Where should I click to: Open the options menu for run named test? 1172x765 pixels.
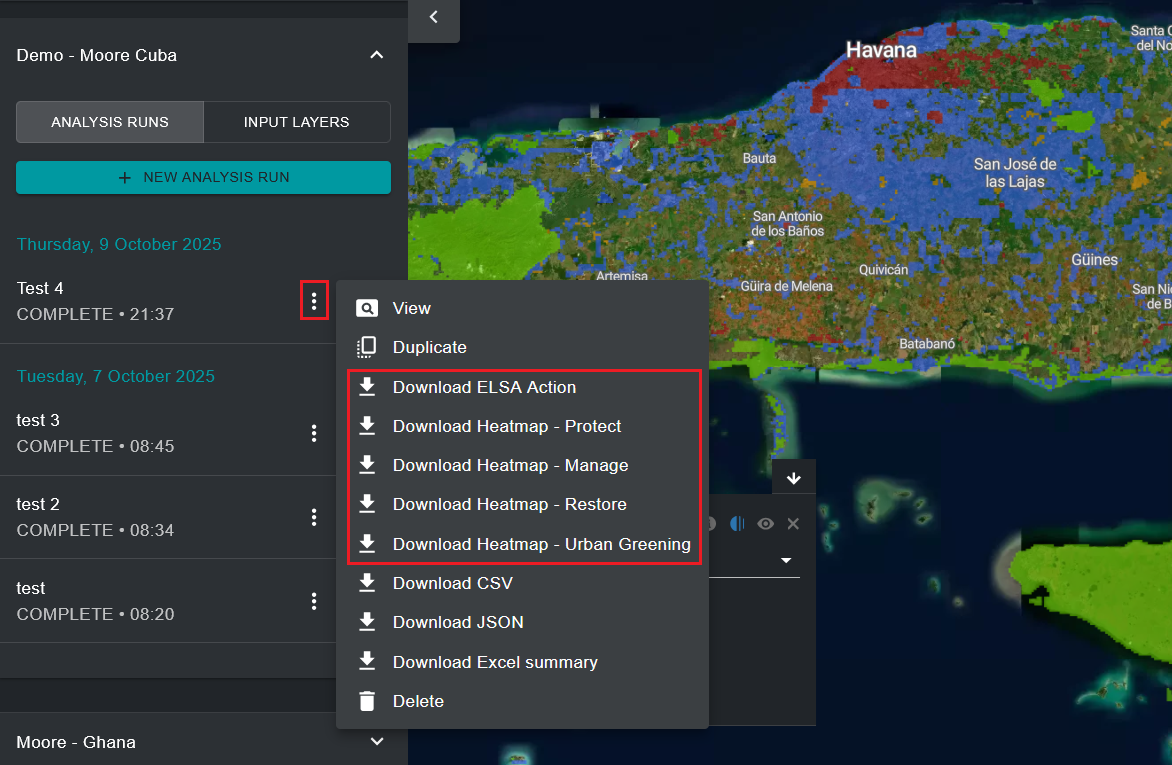coord(314,601)
